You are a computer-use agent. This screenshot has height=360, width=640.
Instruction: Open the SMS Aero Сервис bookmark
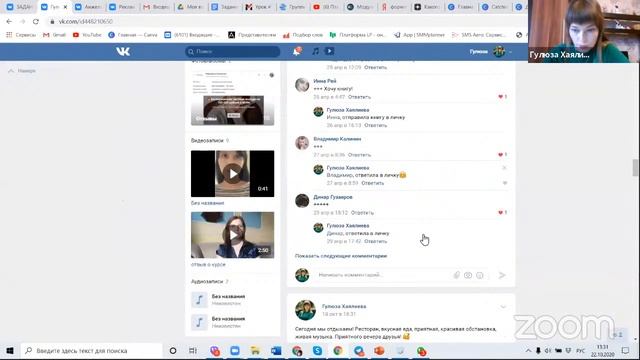coord(480,35)
